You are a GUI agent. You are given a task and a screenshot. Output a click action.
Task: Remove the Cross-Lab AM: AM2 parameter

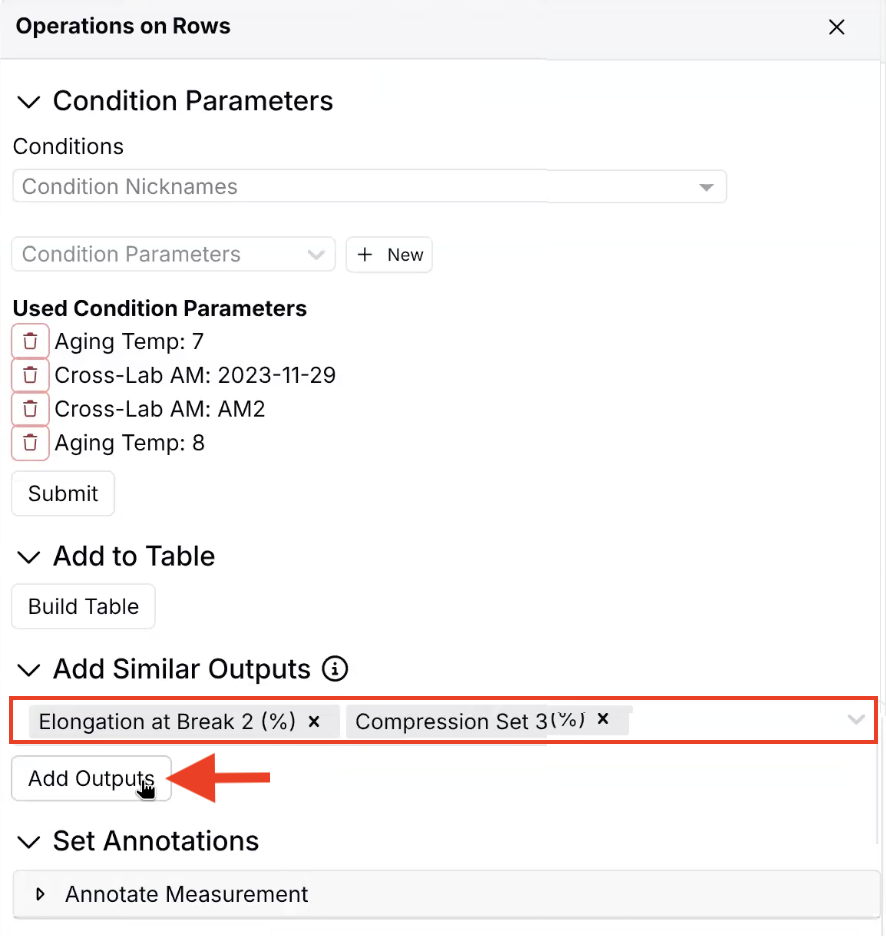30,409
